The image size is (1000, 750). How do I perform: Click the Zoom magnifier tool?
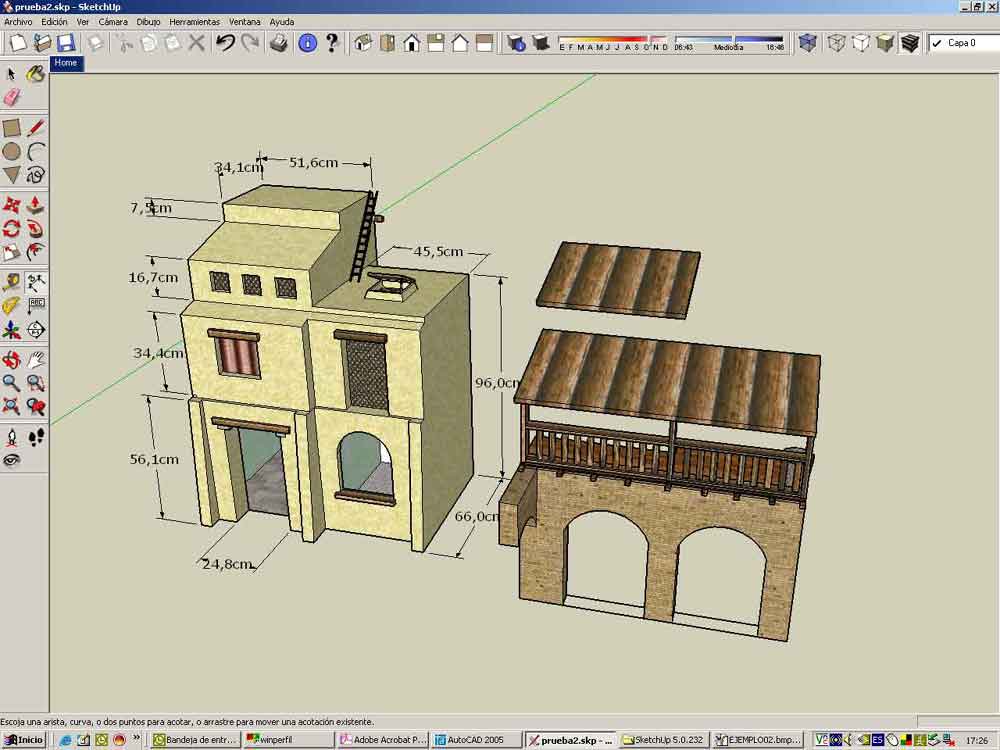coord(11,383)
